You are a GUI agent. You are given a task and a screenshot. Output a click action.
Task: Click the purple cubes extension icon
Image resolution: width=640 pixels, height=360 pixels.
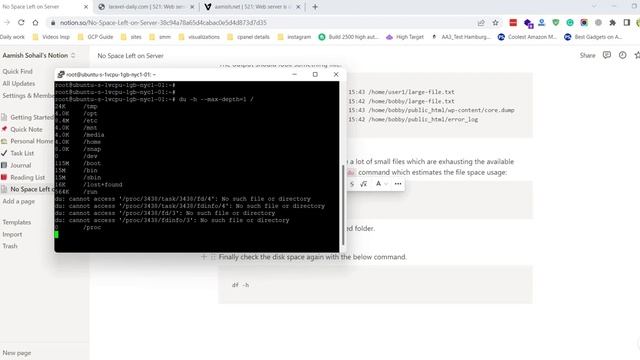click(x=528, y=23)
